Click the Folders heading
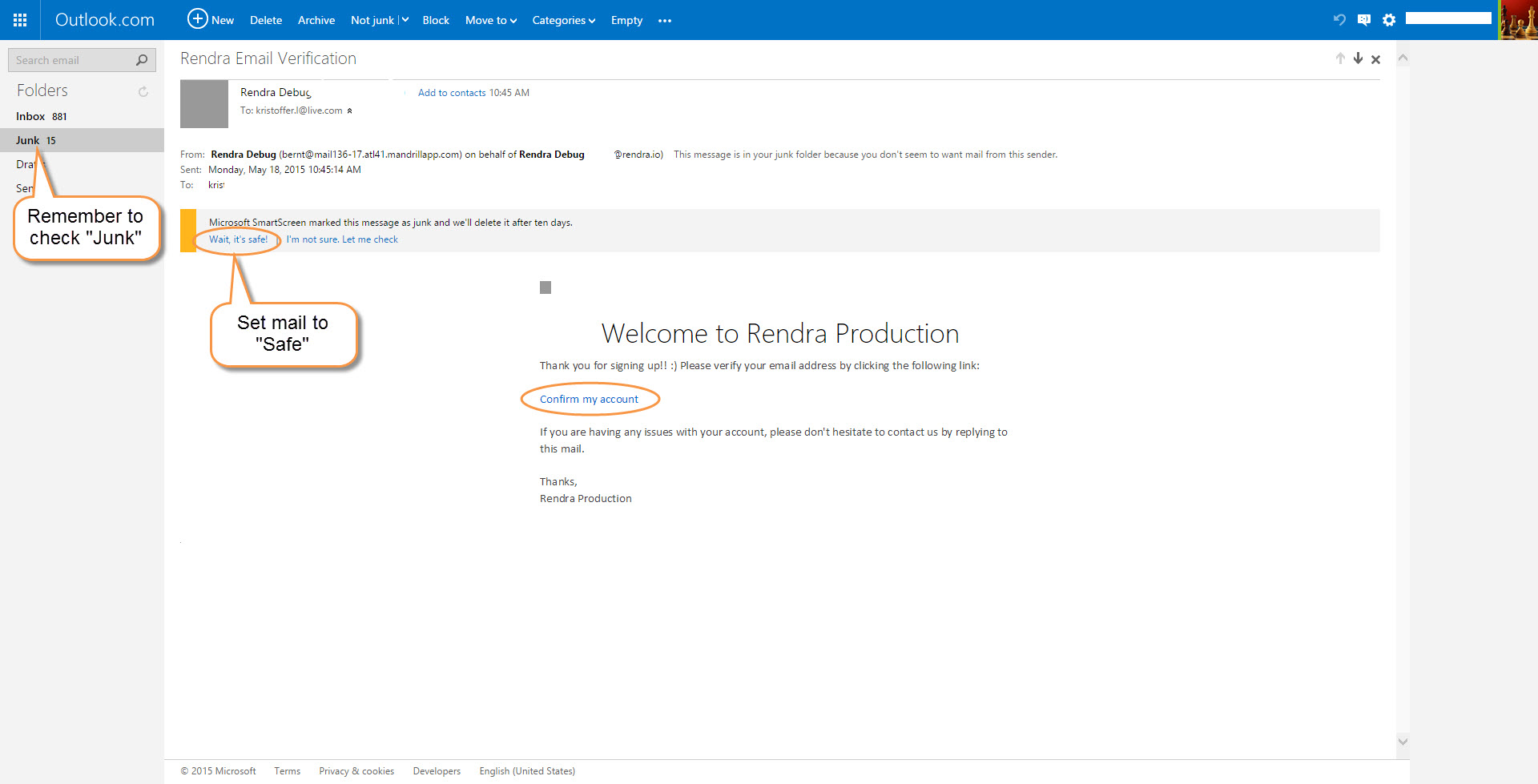The width and height of the screenshot is (1538, 784). click(42, 90)
